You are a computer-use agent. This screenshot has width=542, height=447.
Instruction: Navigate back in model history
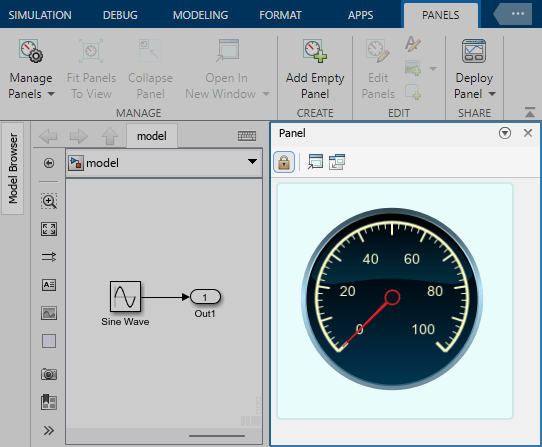[48, 136]
